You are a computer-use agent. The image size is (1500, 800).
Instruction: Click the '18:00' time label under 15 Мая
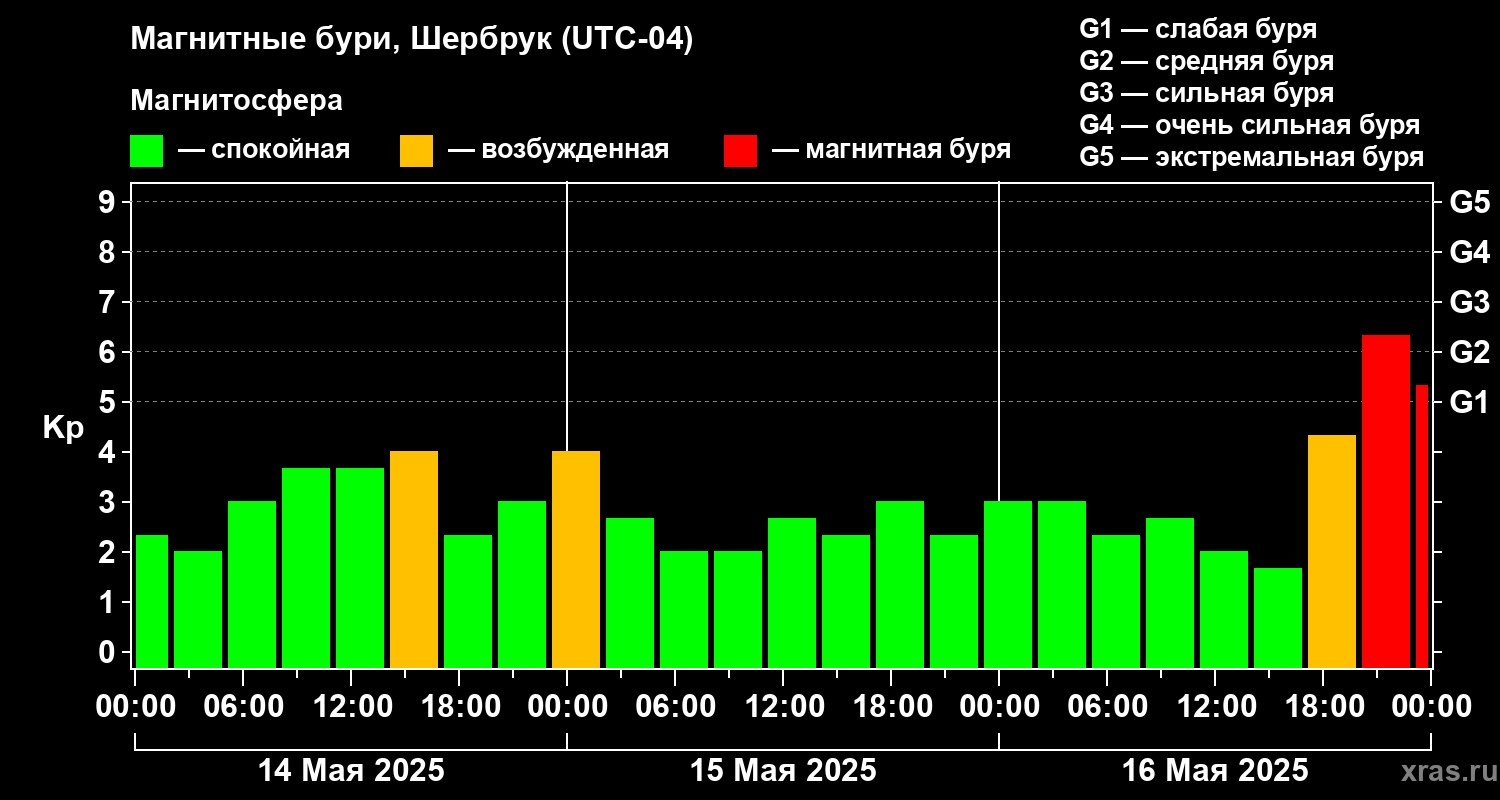point(891,706)
